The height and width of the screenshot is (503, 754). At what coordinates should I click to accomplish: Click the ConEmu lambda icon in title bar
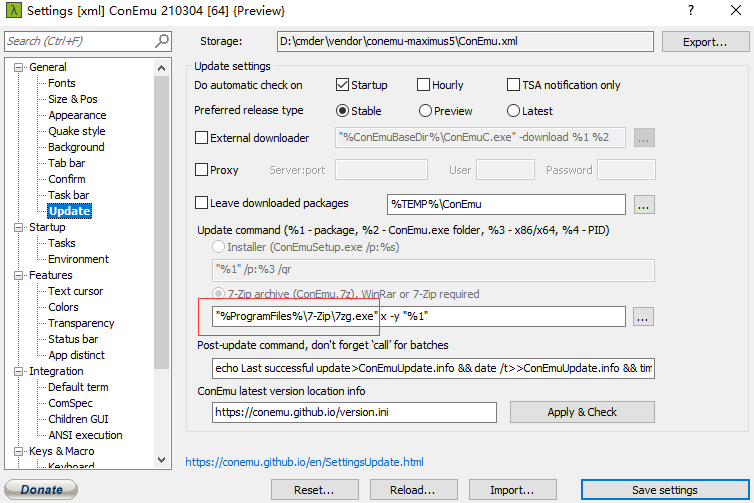coord(13,10)
